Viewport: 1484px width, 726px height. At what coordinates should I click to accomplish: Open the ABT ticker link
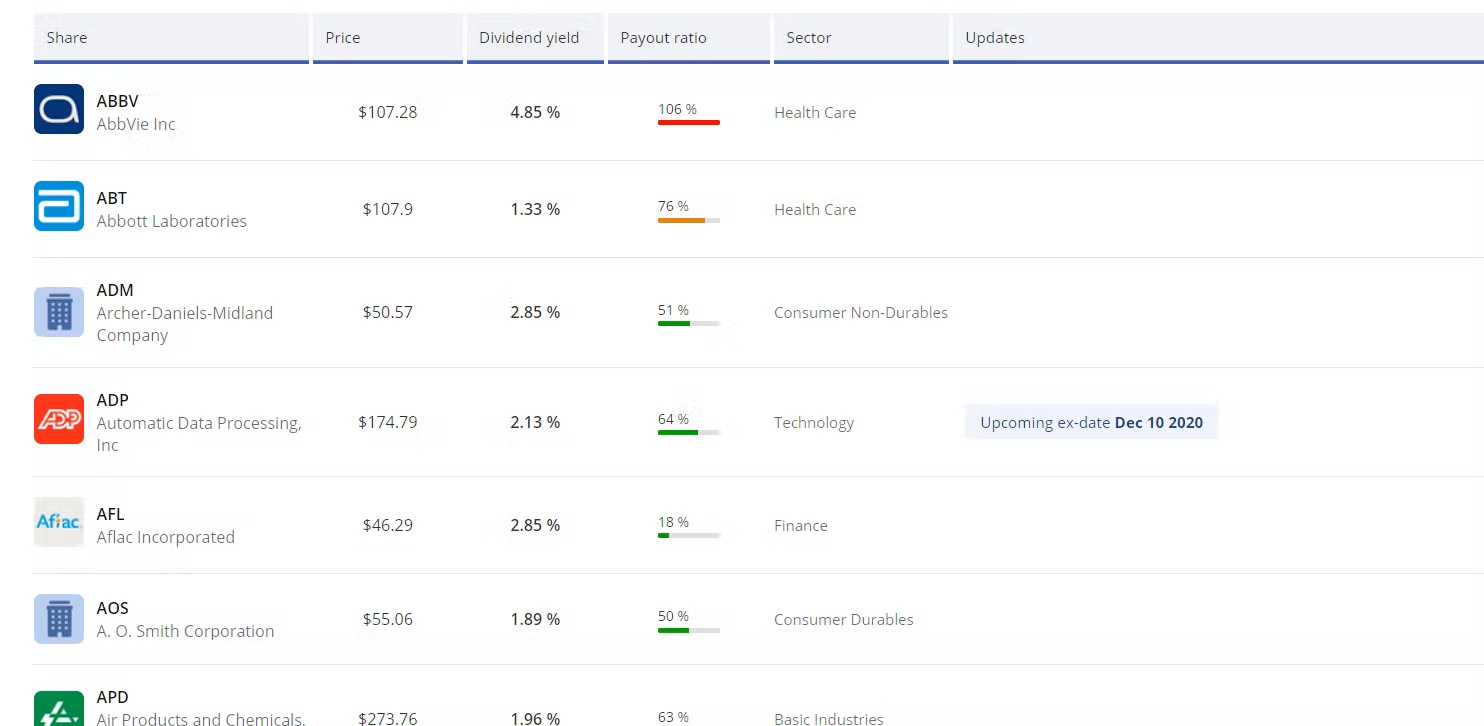(112, 198)
